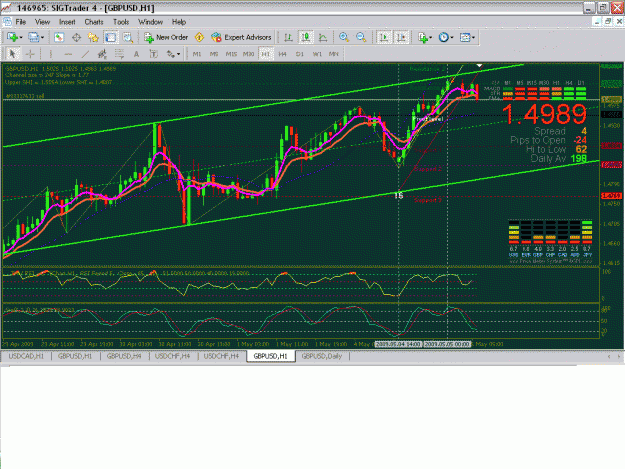Click the chart shift triangle marker
The image size is (625, 469).
[x=480, y=65]
